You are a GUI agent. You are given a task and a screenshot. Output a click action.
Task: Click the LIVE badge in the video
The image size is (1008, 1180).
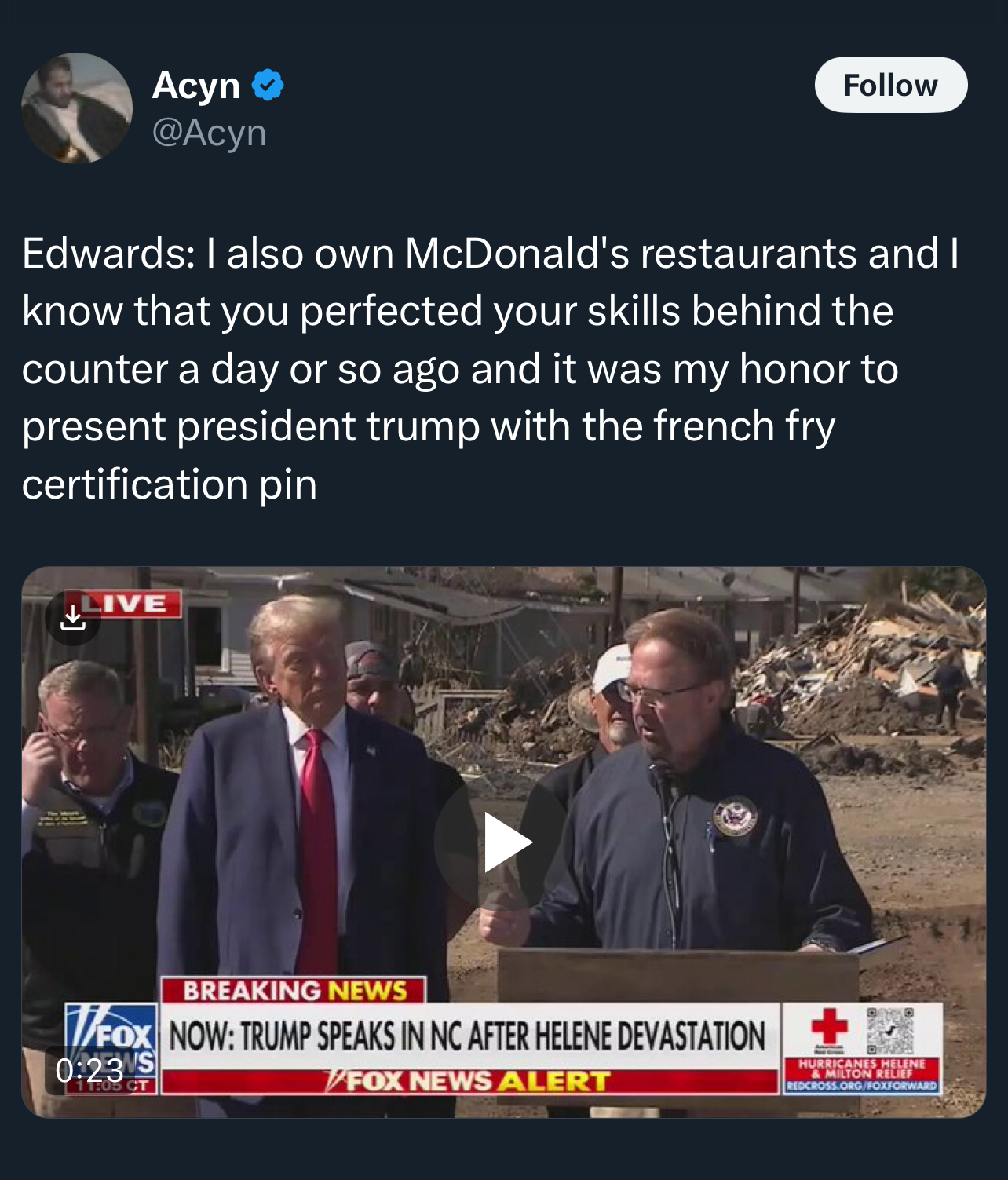click(130, 604)
